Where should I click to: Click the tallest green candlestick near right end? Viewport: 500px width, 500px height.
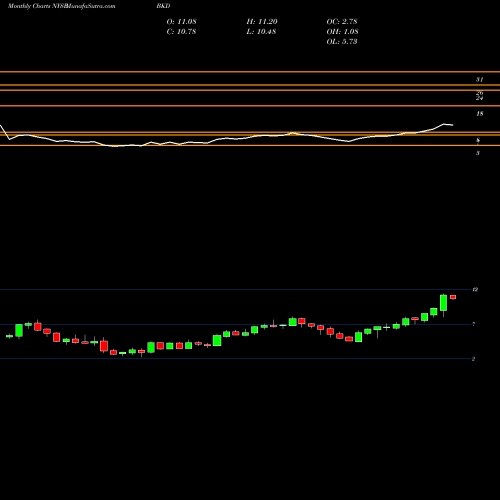(x=444, y=303)
